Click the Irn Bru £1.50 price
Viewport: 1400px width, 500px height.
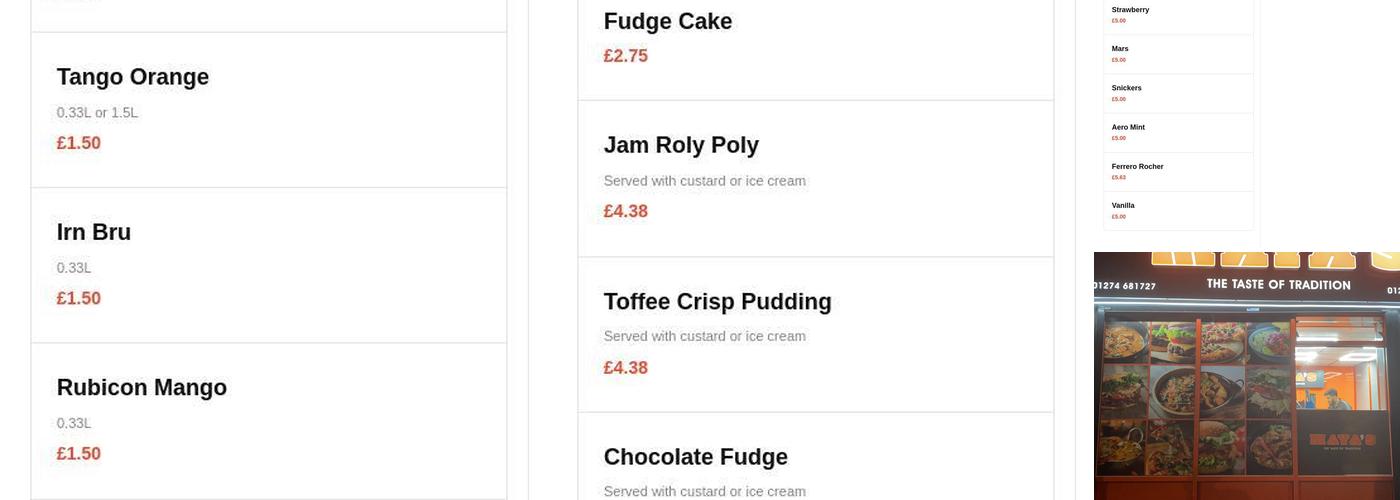[79, 298]
